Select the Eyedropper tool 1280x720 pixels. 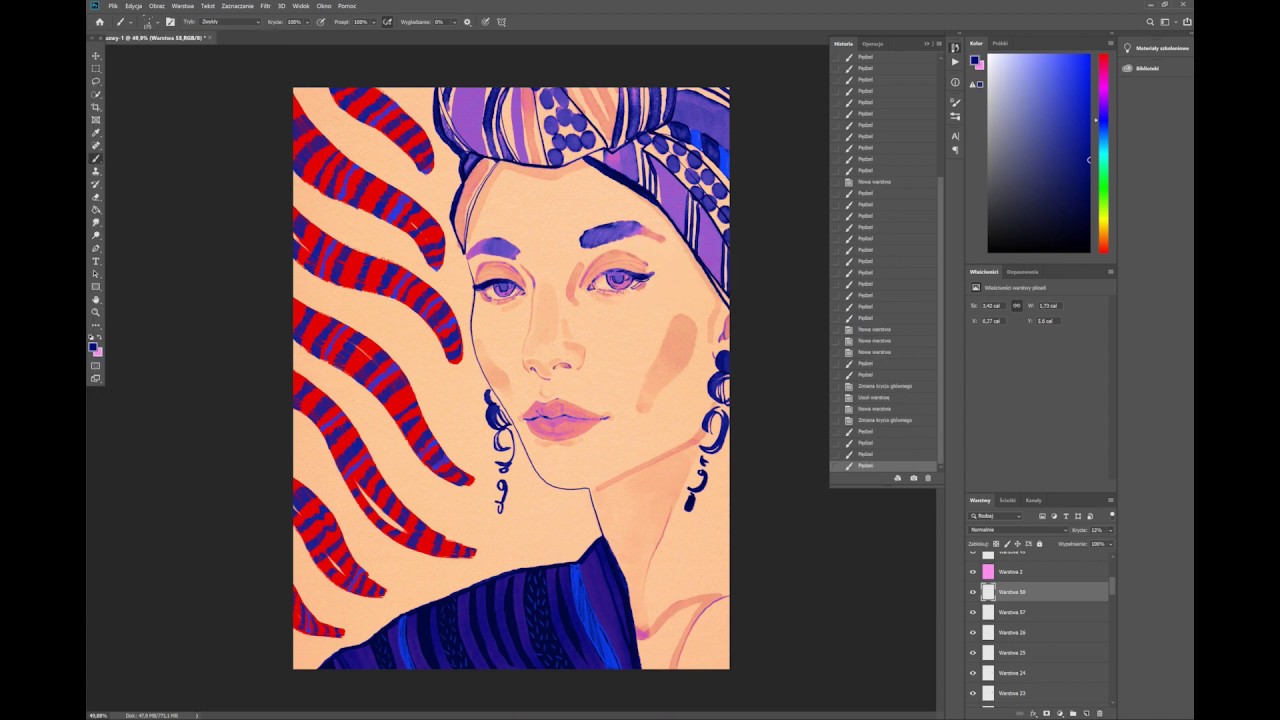(96, 133)
